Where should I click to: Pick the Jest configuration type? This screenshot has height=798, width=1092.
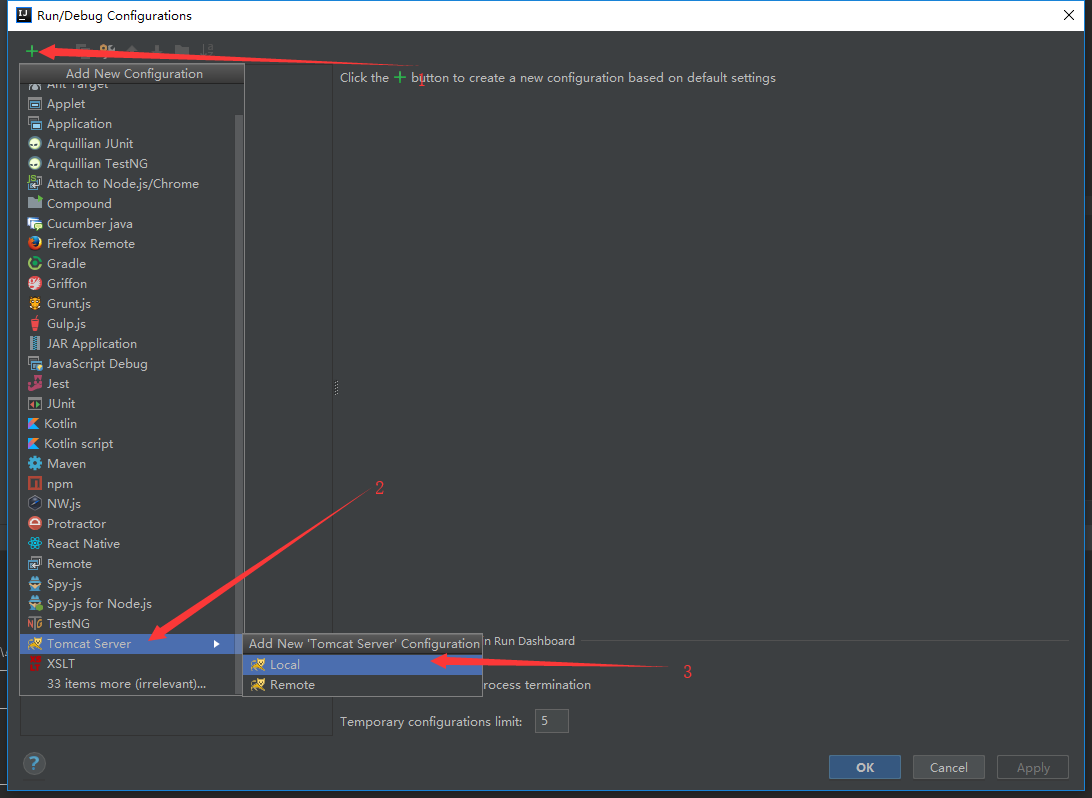[132, 384]
